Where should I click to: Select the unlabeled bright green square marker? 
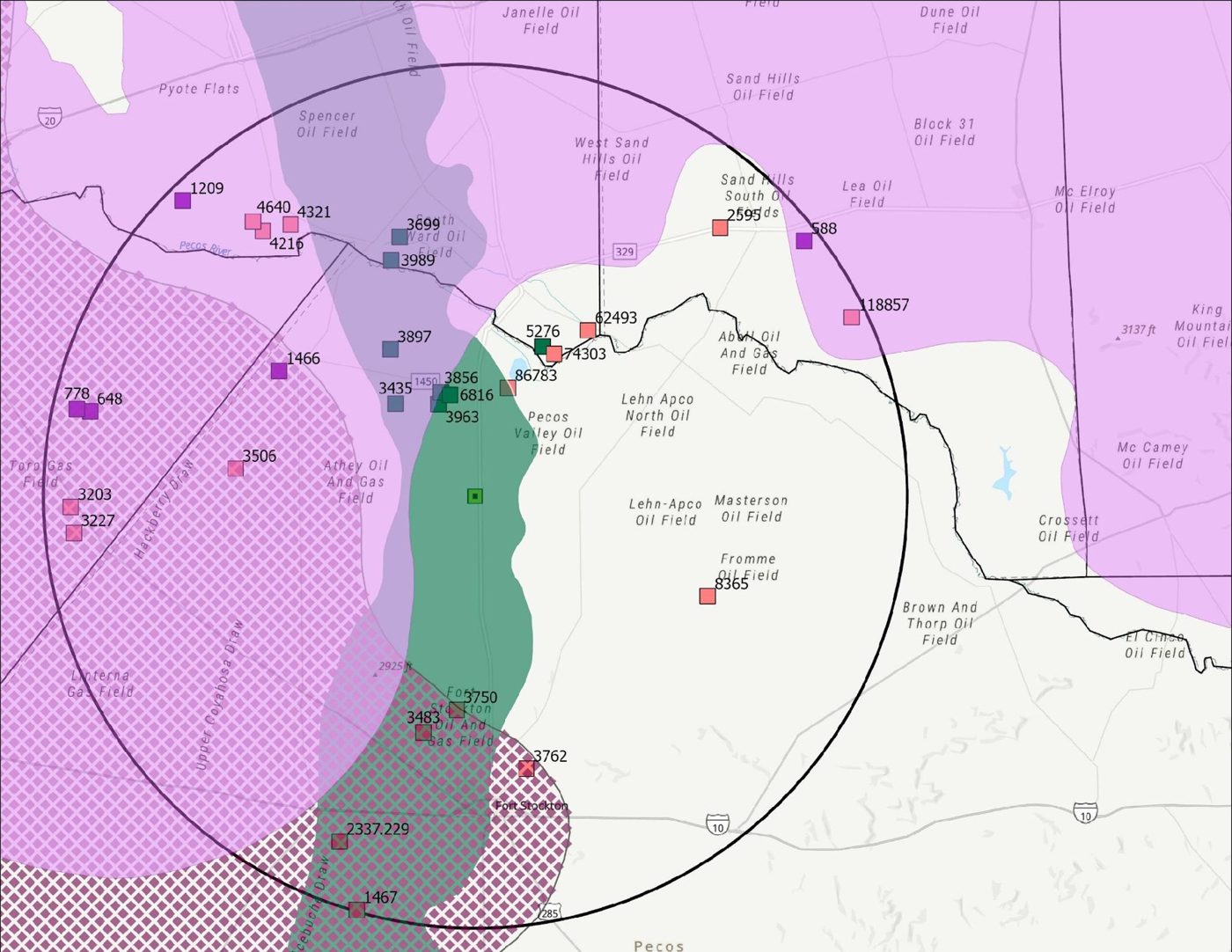(474, 497)
